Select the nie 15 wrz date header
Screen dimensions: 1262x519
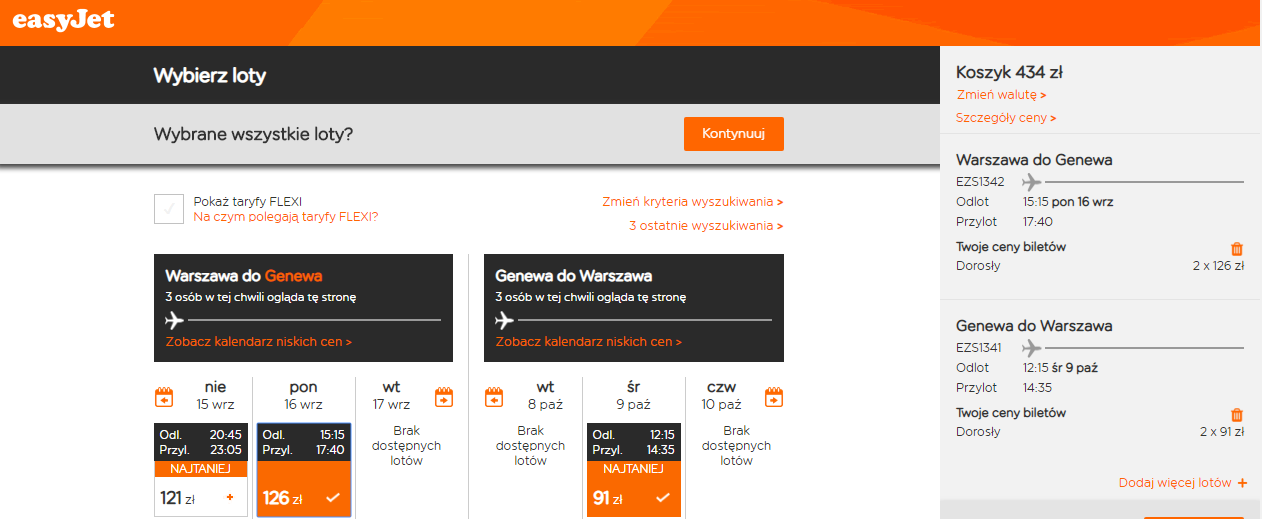click(x=215, y=396)
